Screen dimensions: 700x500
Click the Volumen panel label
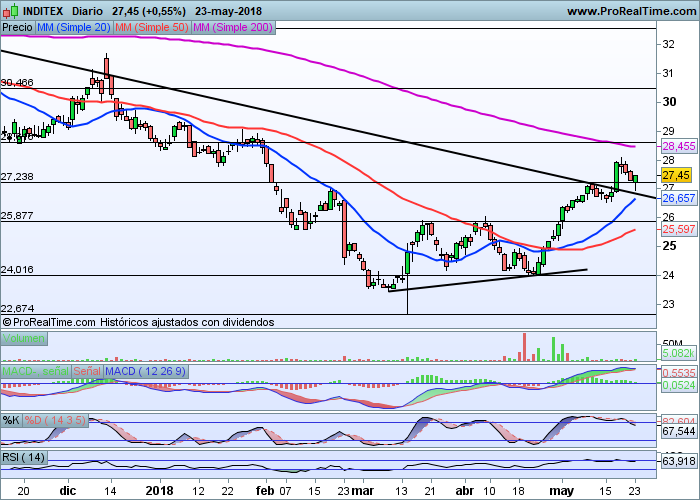point(24,338)
